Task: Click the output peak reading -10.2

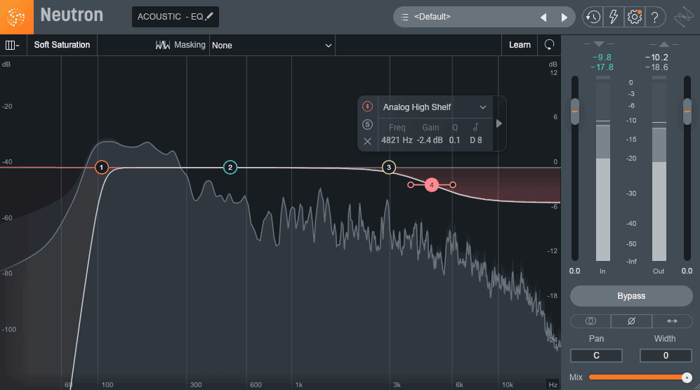Action: click(x=657, y=58)
